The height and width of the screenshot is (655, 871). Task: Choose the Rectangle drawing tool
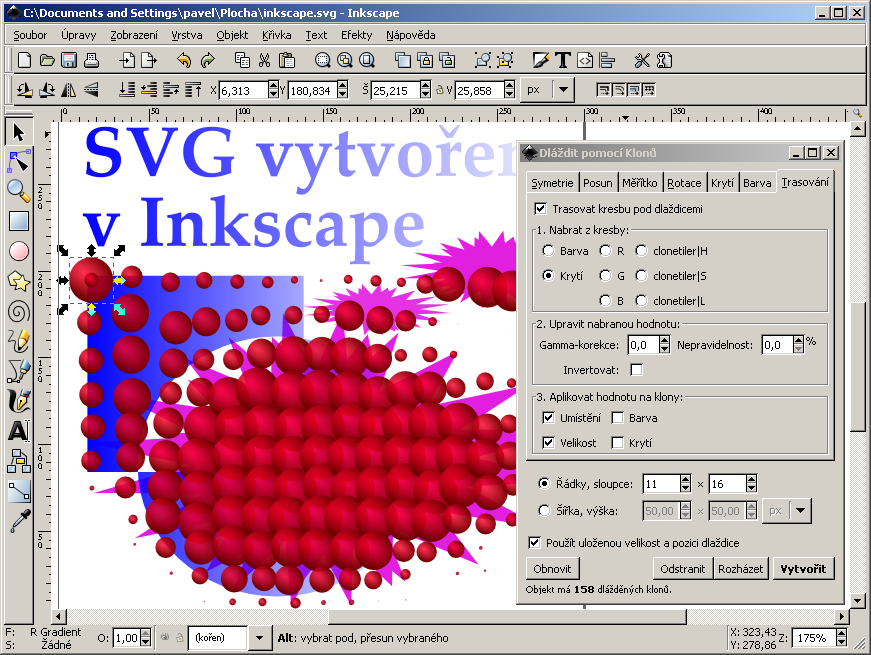(x=19, y=221)
